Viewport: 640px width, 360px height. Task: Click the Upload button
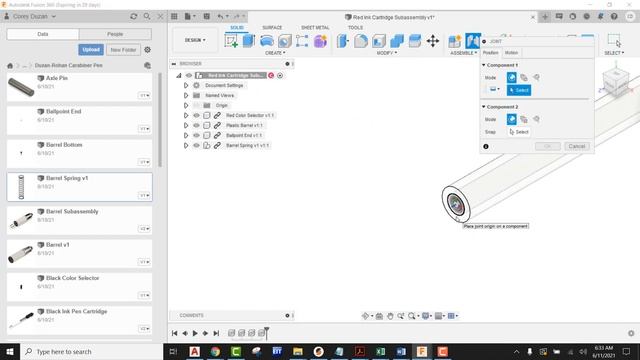(91, 49)
